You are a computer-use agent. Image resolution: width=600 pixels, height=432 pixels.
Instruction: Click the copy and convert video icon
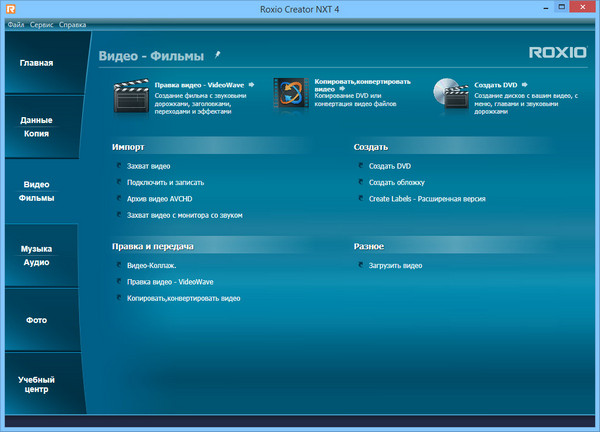click(291, 97)
